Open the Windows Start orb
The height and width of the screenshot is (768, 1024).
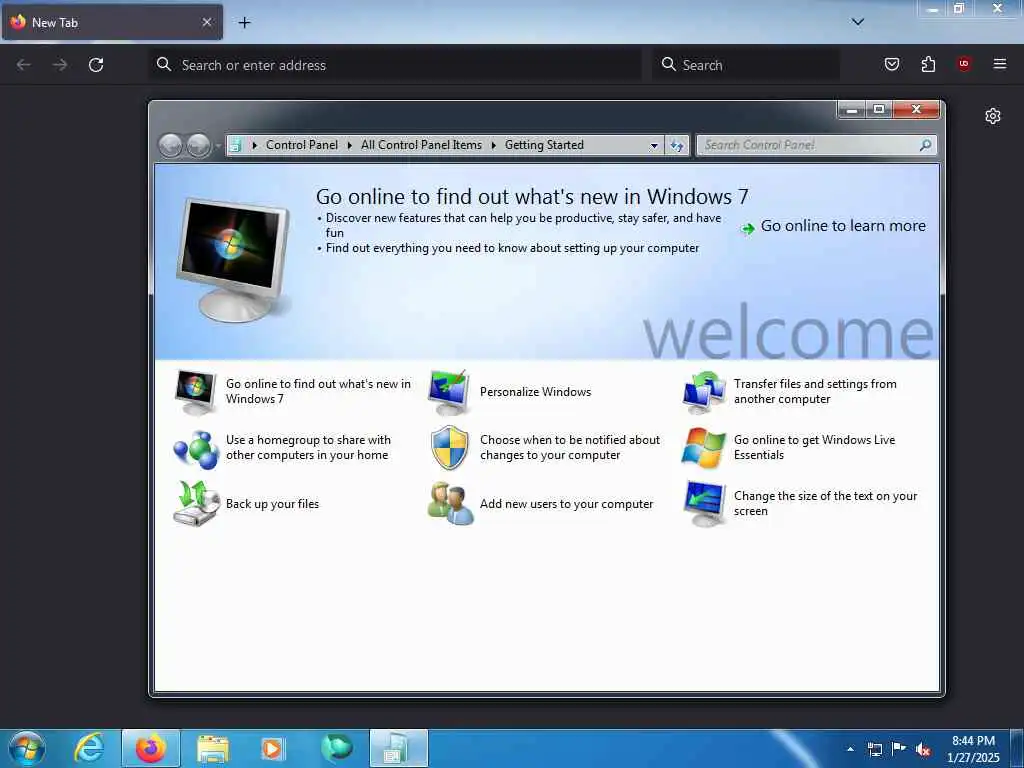tap(27, 748)
